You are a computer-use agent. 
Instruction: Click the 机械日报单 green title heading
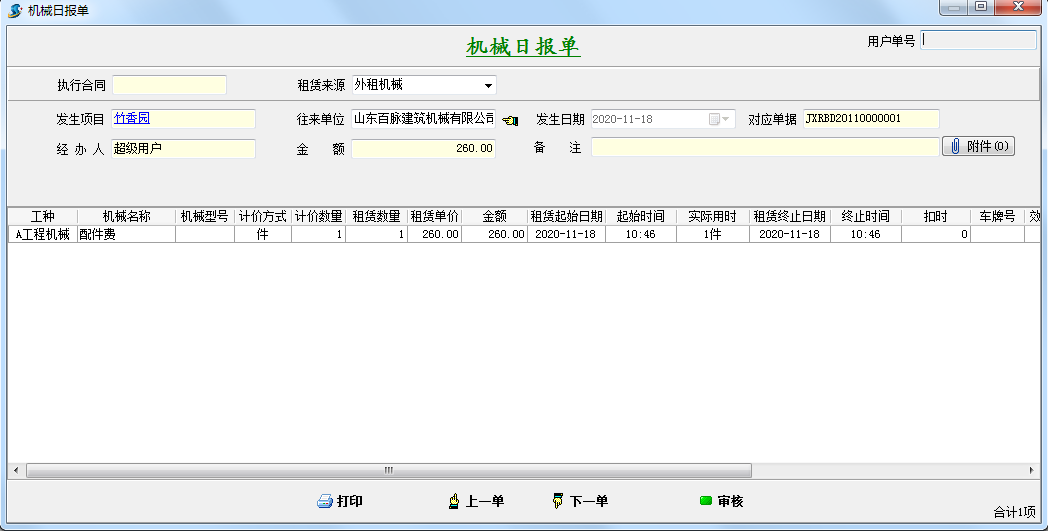point(523,46)
